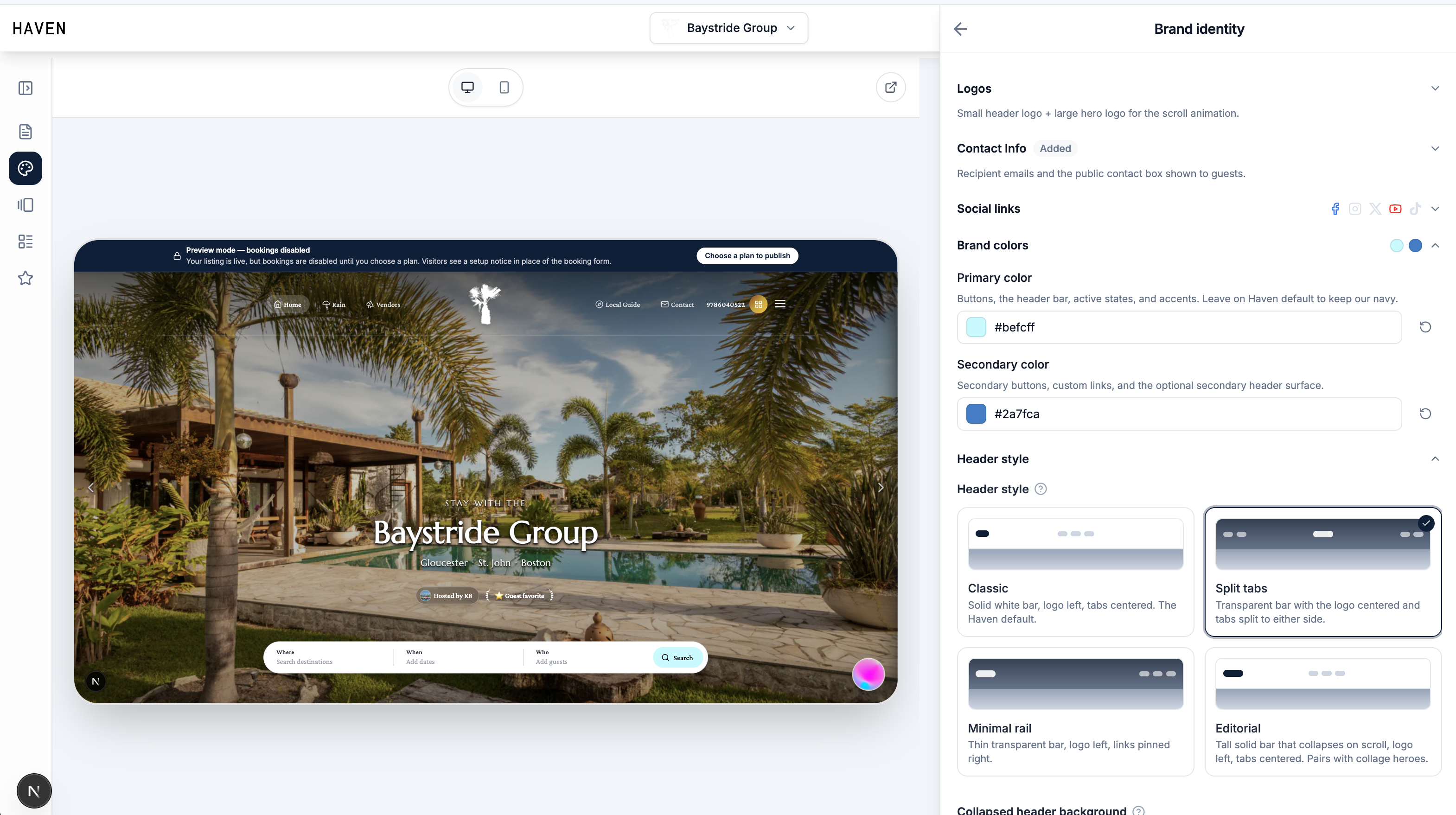Open the list grid sidebar icon
Image resolution: width=1456 pixels, height=815 pixels.
click(x=26, y=242)
